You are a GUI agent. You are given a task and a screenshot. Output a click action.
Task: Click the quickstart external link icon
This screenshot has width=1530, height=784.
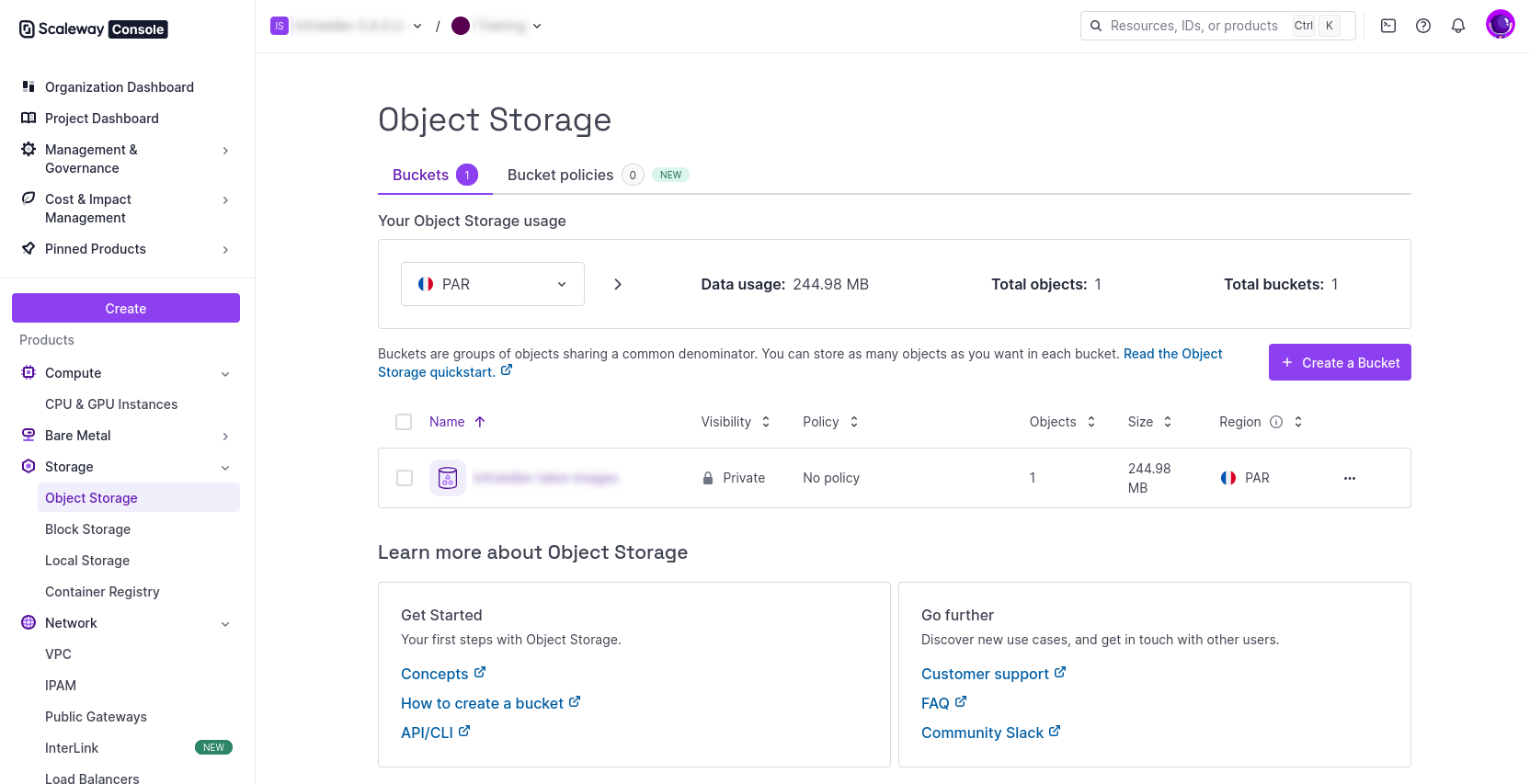click(x=507, y=370)
